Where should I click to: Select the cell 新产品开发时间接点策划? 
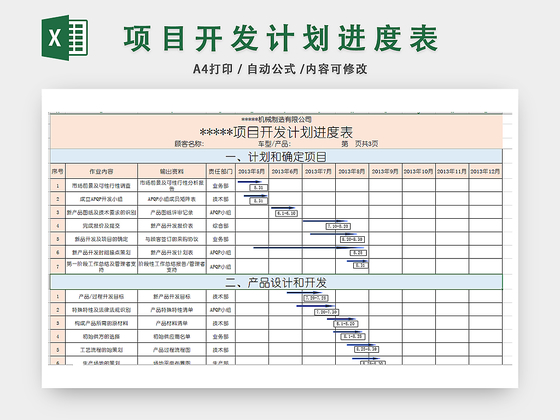[x=101, y=252]
